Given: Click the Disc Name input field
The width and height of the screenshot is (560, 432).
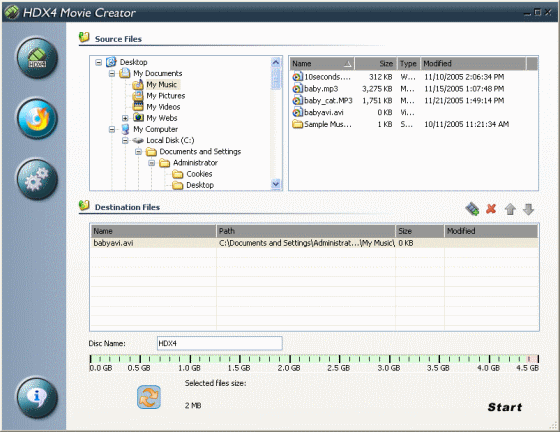Looking at the screenshot, I should tap(220, 343).
